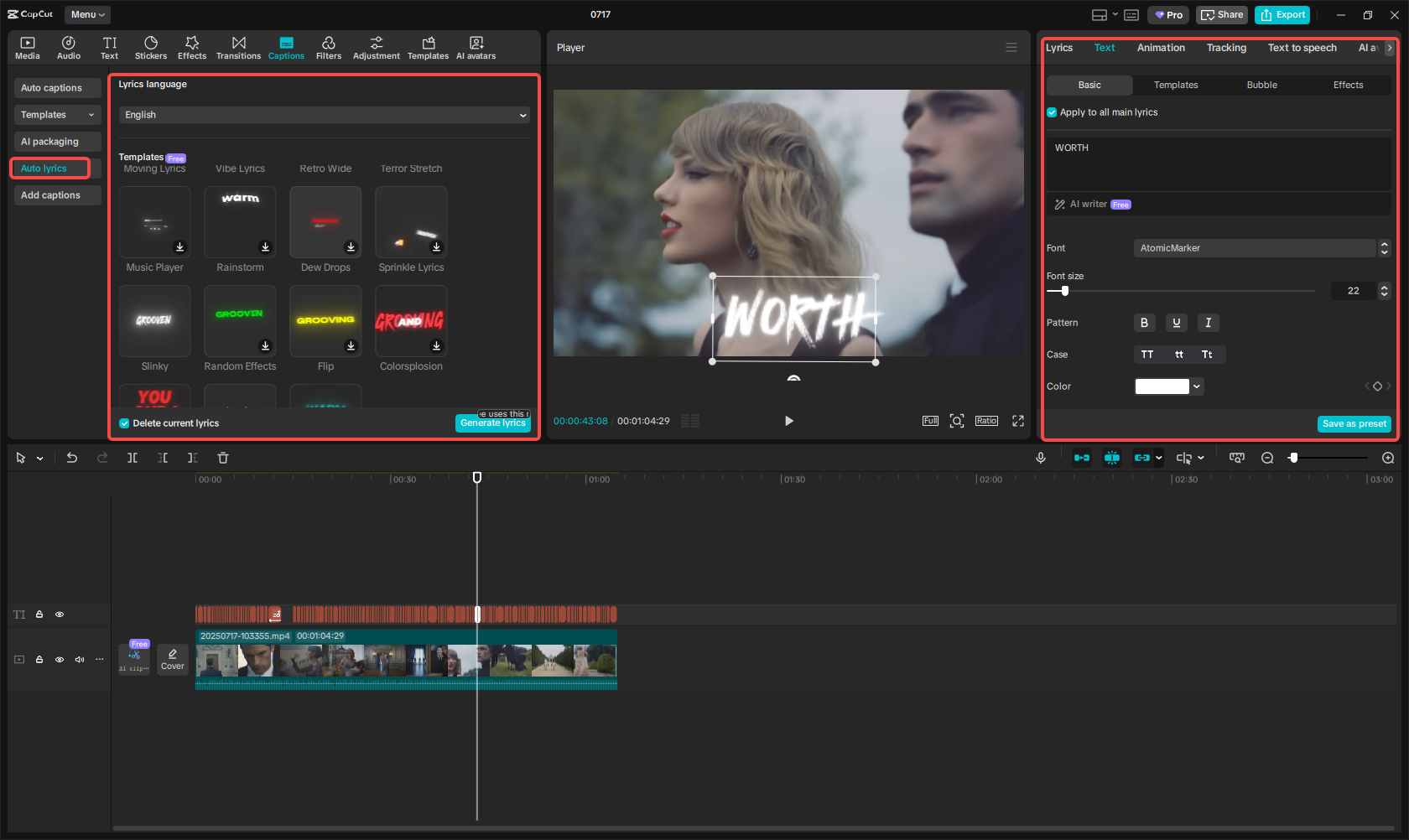The image size is (1409, 840).
Task: Play the video in the Player
Action: [788, 421]
